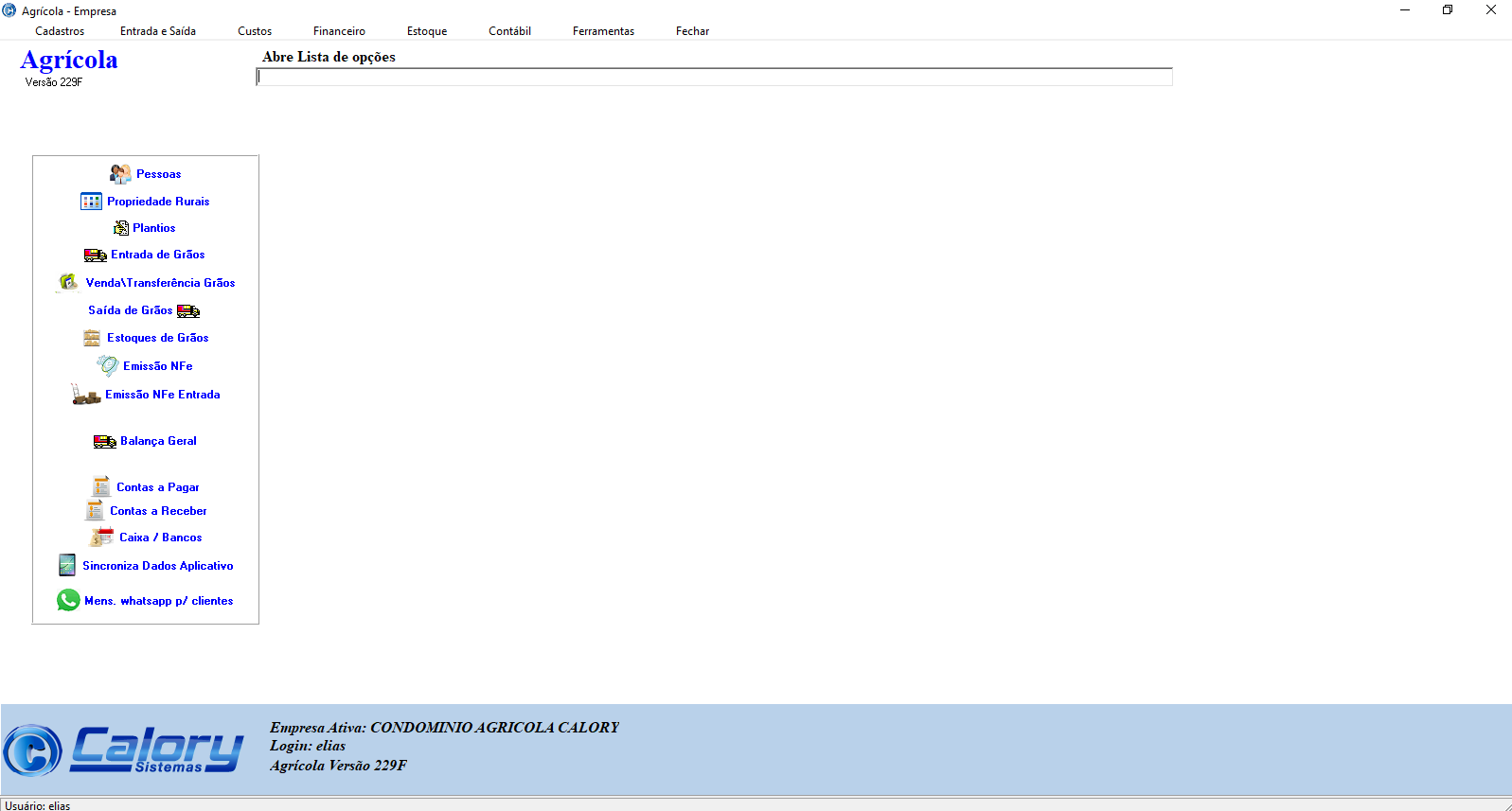Click the WhatsApp message icon
Screen dimensions: 1512x811
[68, 600]
